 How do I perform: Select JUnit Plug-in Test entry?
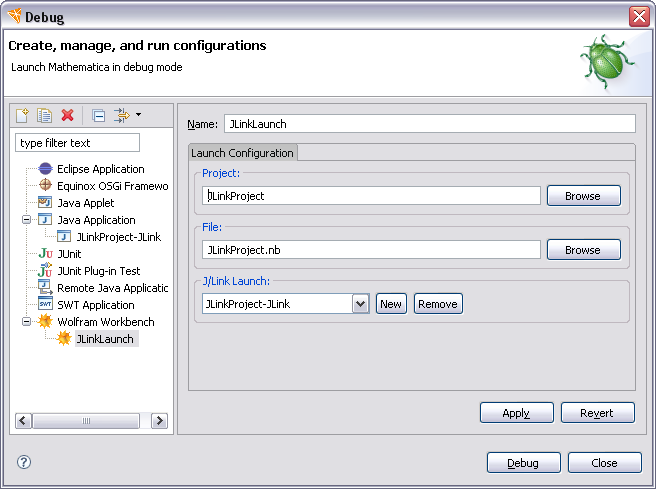point(99,271)
